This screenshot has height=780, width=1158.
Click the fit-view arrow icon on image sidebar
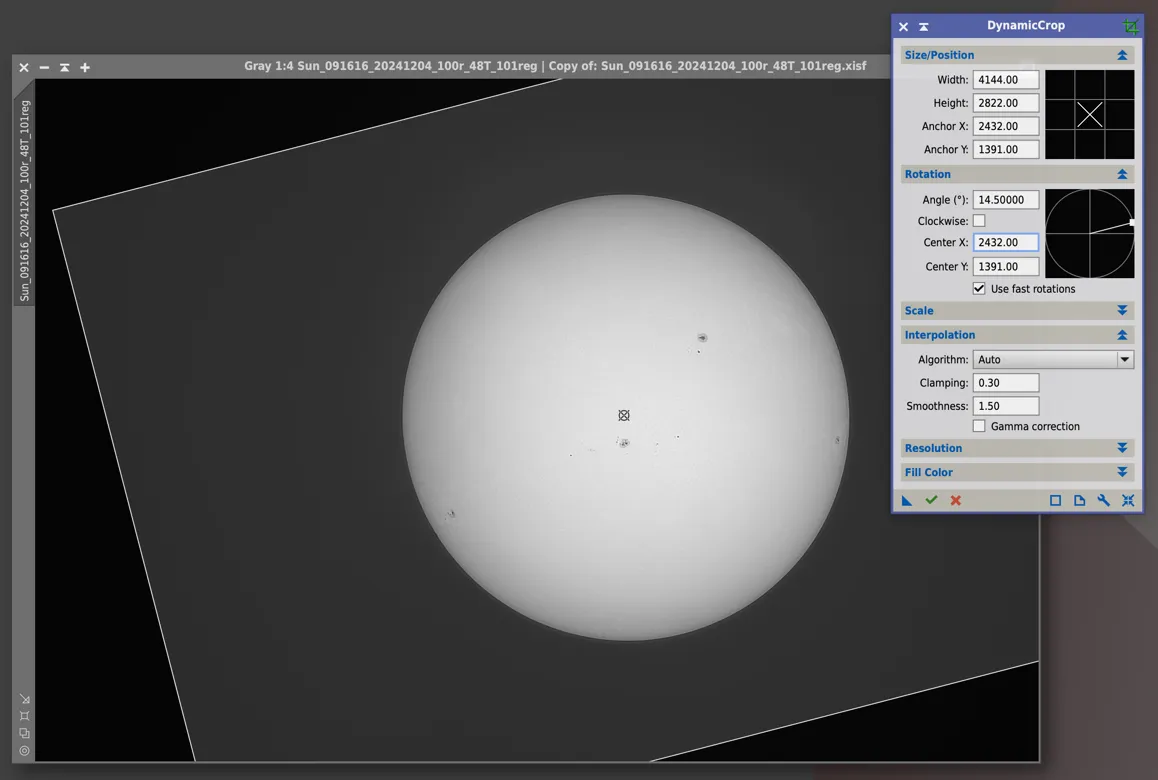click(24, 698)
